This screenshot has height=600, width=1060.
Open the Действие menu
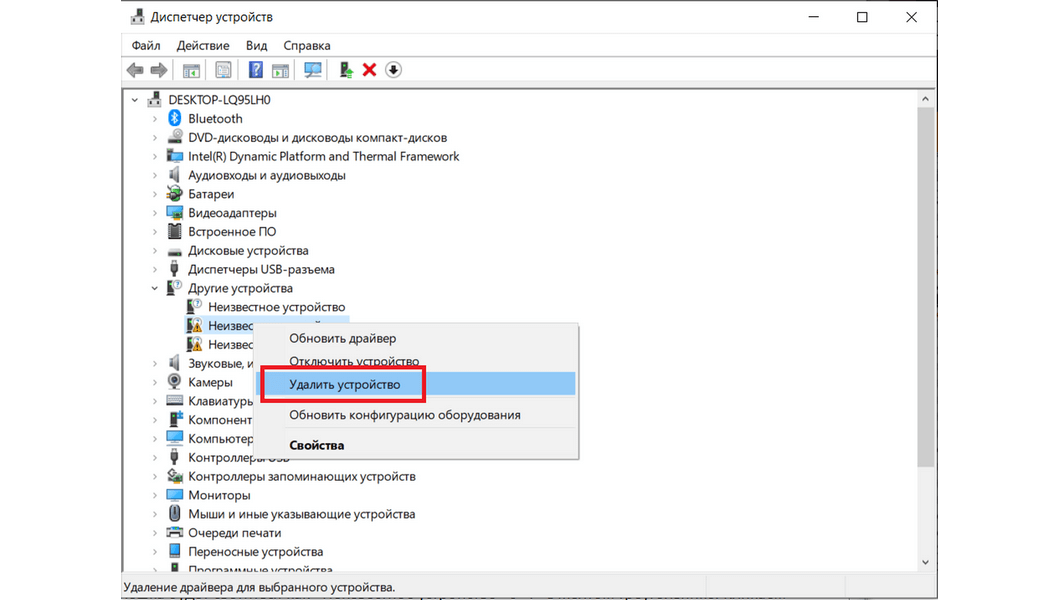pyautogui.click(x=203, y=45)
